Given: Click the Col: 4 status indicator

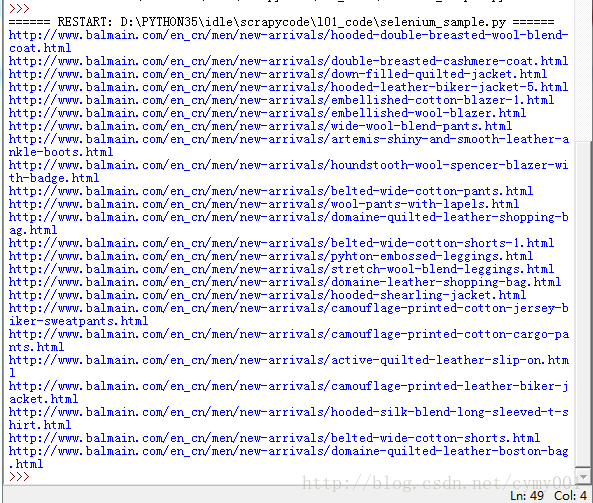Looking at the screenshot, I should (x=570, y=495).
